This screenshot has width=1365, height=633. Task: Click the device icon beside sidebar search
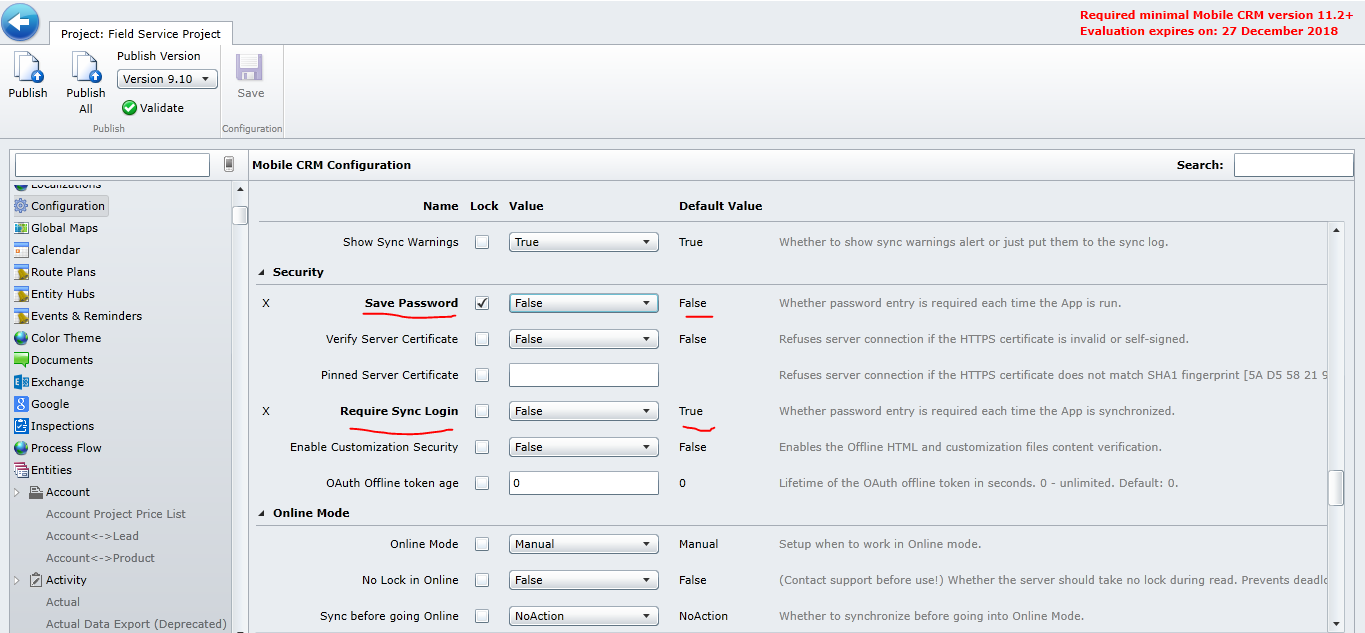point(229,164)
